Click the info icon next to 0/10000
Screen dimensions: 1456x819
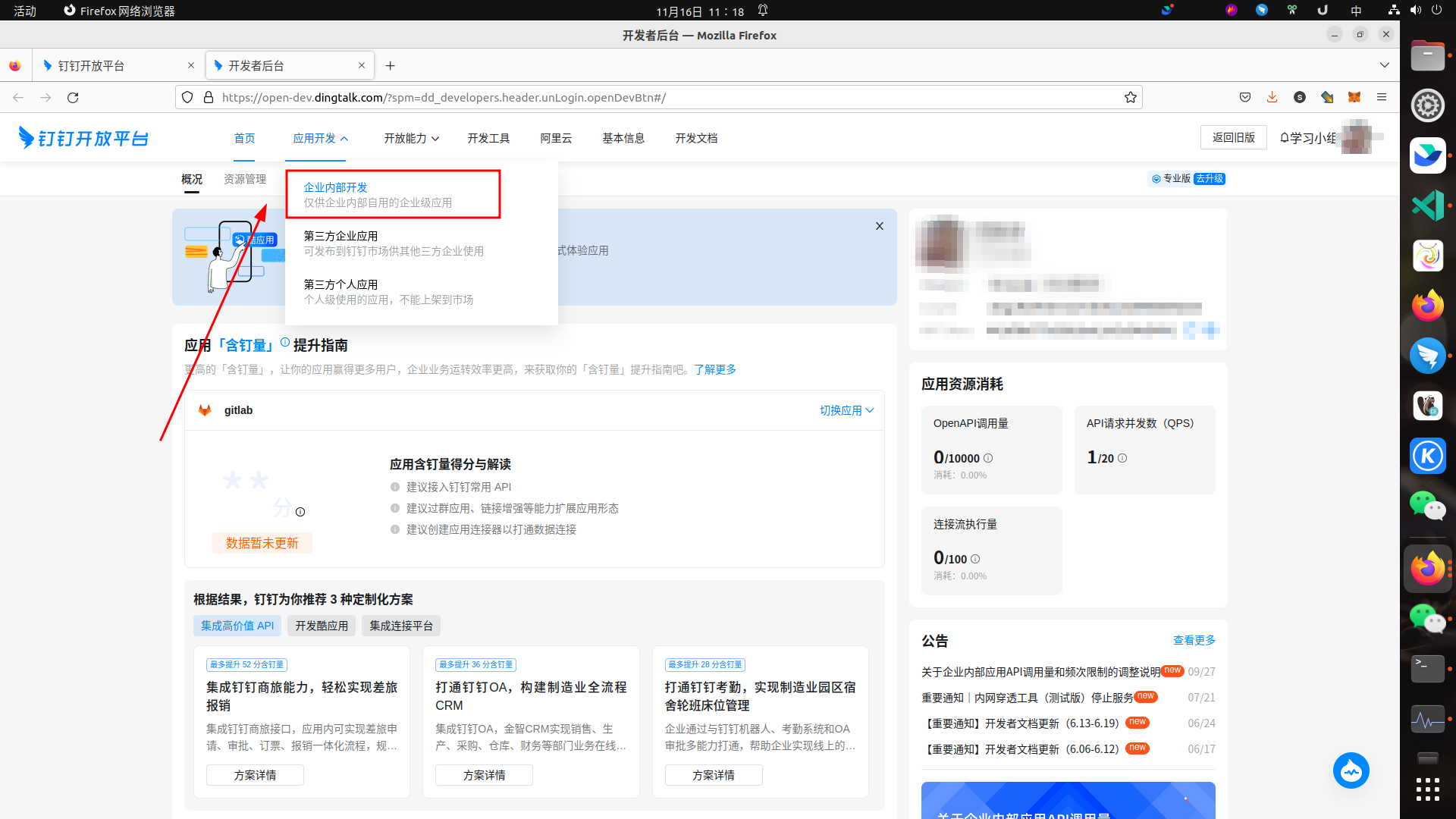988,458
